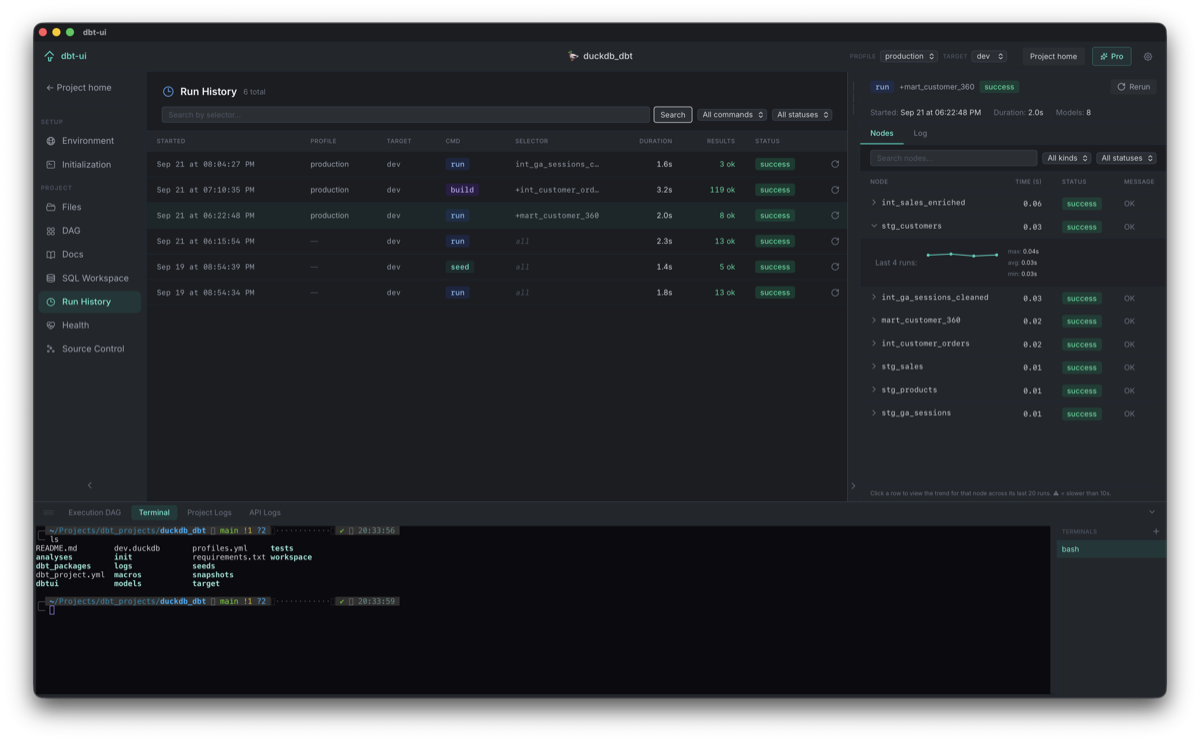Rerun the Sep 19 08:54:34 PM run via its icon
The image size is (1200, 742).
coord(835,293)
